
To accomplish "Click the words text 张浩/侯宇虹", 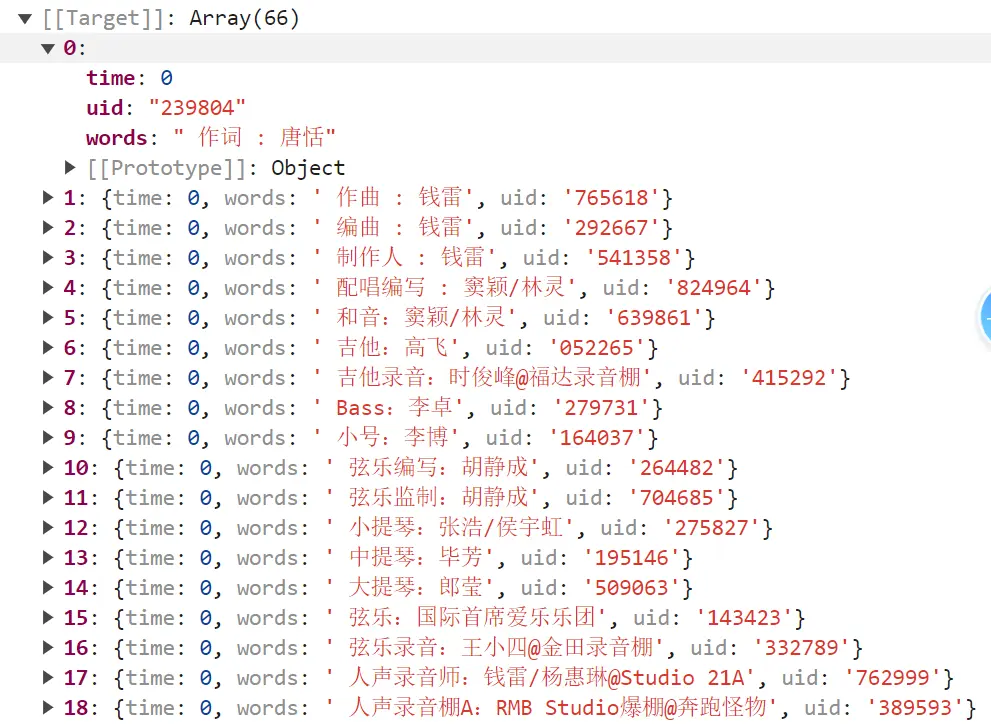I will coord(501,528).
